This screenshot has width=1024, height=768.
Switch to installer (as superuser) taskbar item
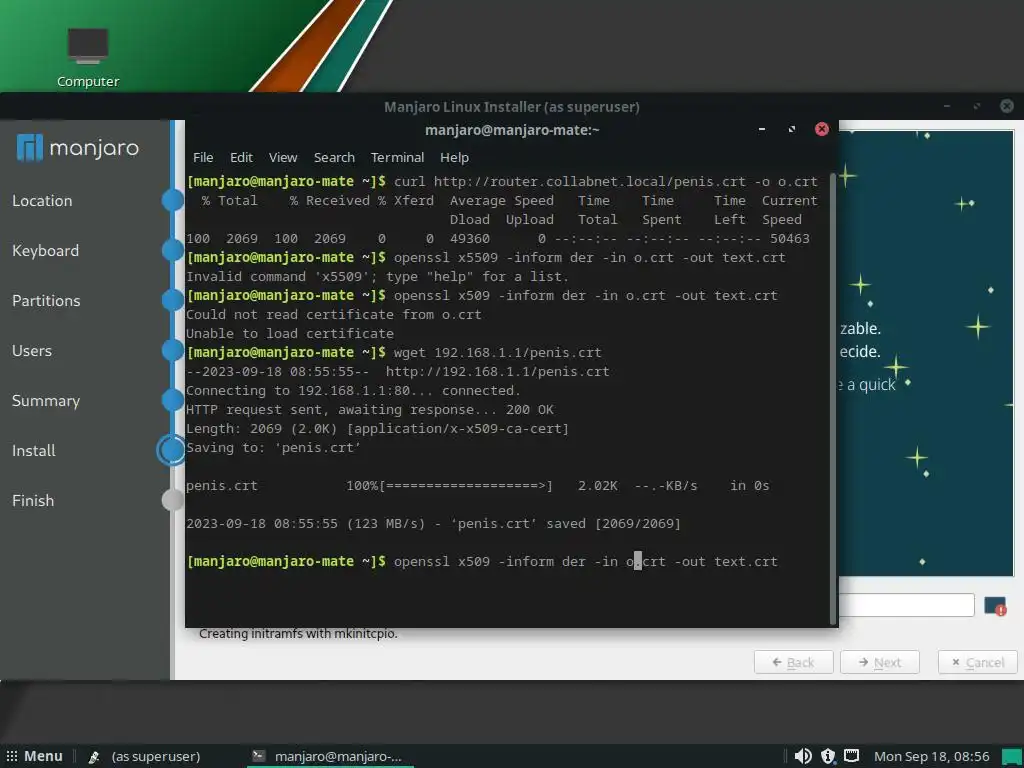pos(144,756)
